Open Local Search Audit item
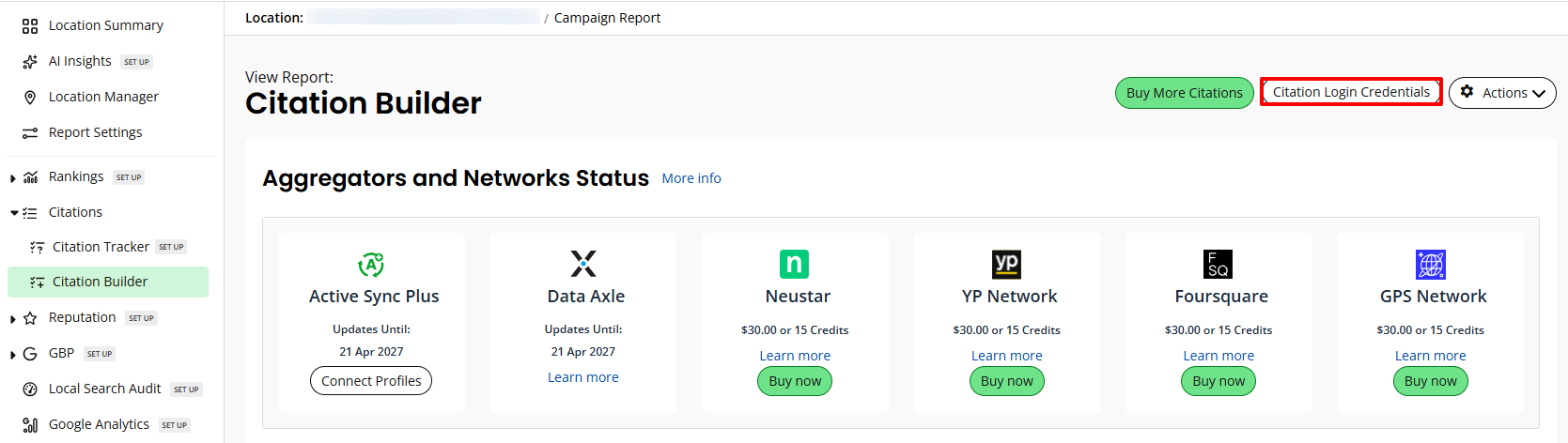 point(105,389)
